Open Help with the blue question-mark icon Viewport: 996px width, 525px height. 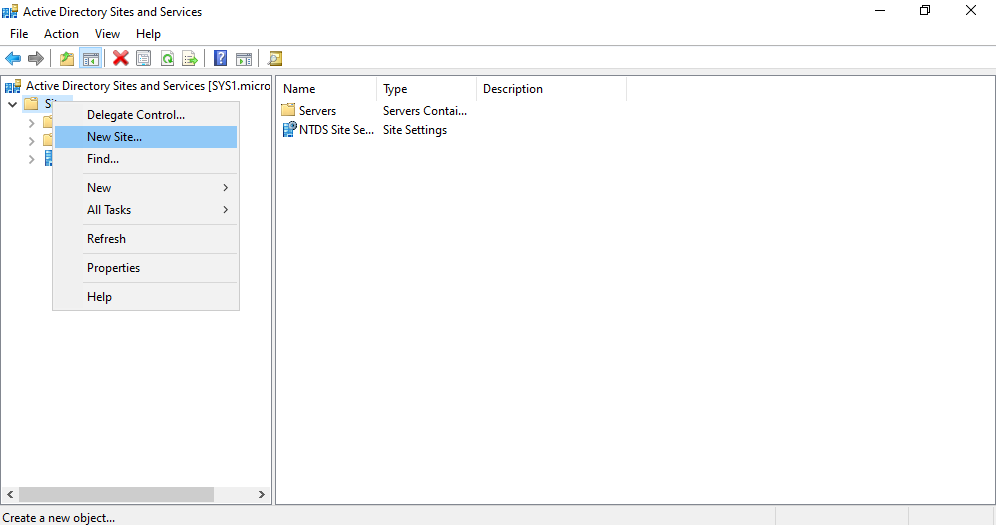click(220, 58)
